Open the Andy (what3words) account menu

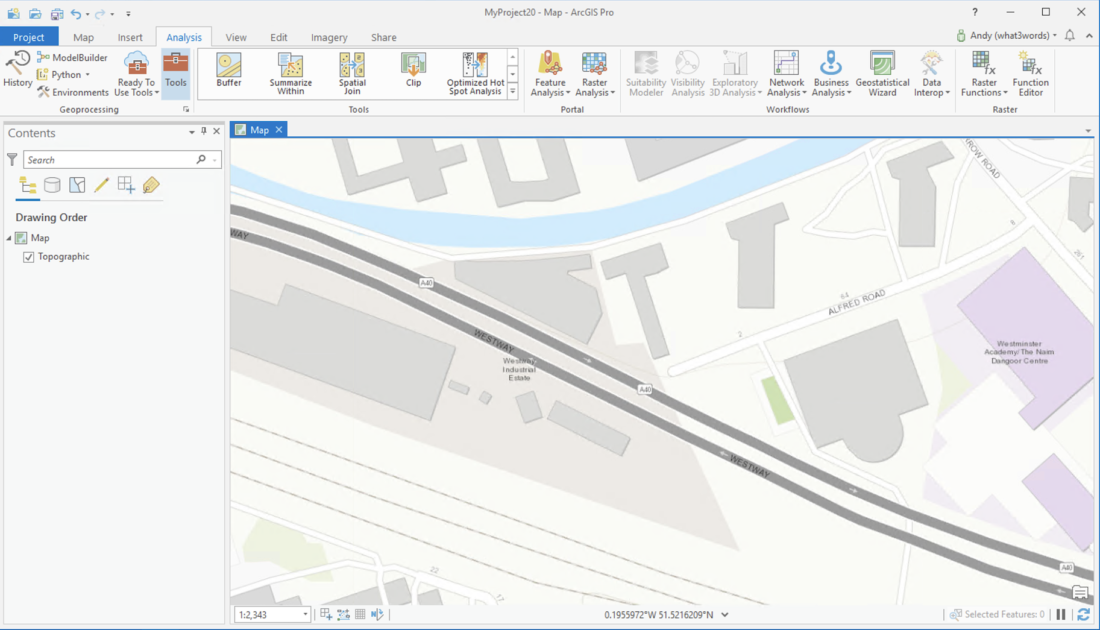coord(1006,35)
